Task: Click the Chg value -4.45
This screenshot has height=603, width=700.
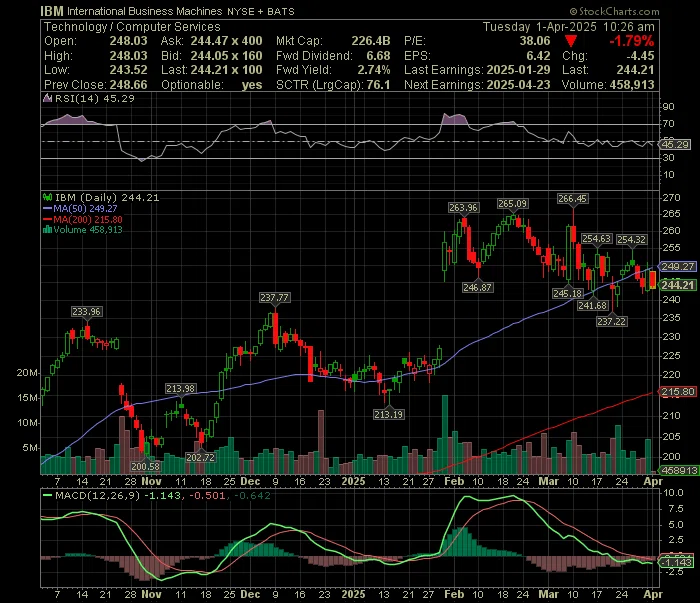Action: (x=640, y=56)
